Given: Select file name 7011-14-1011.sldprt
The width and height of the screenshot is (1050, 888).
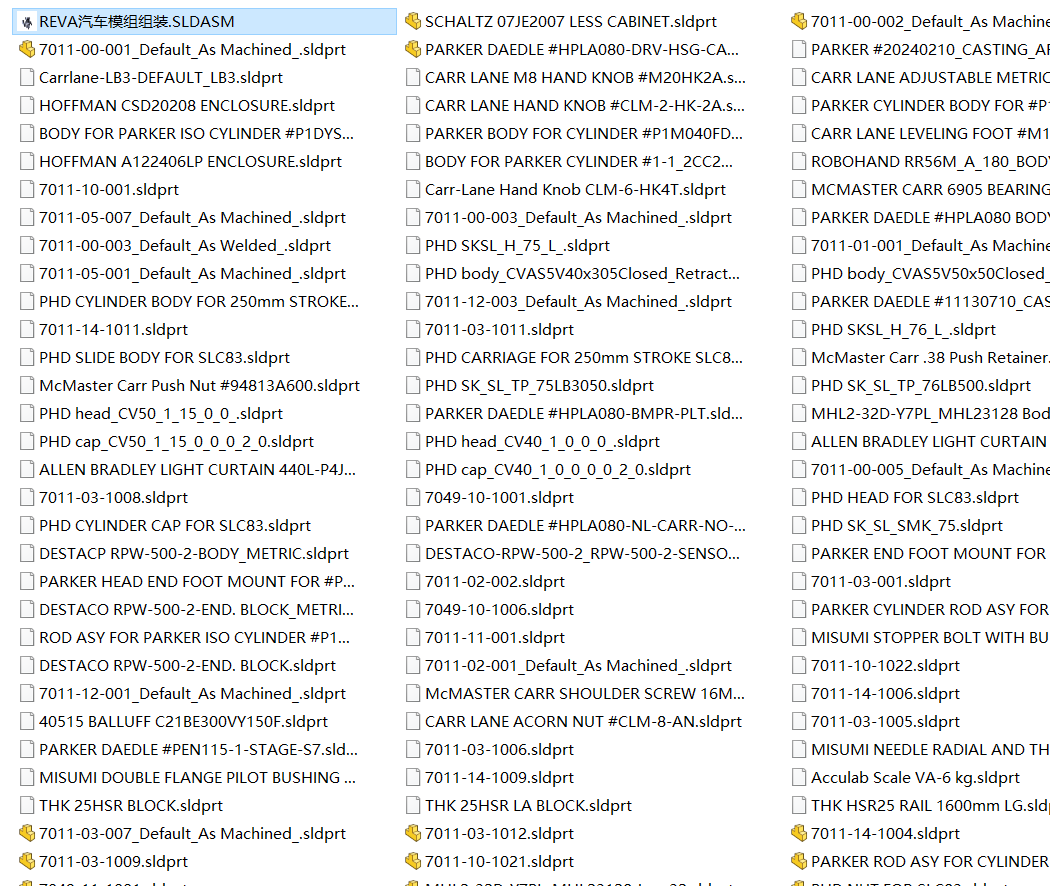Looking at the screenshot, I should point(113,329).
